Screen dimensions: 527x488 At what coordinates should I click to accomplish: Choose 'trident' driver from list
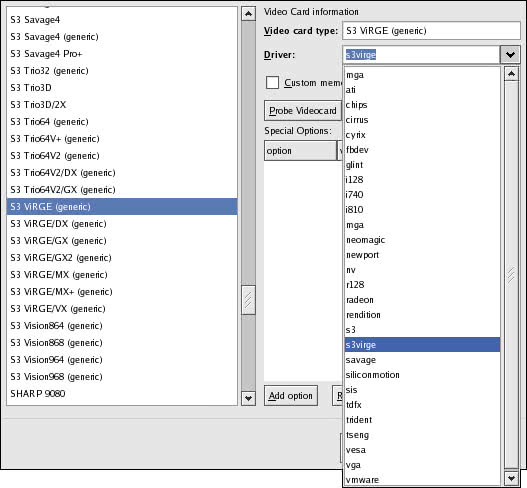422,420
